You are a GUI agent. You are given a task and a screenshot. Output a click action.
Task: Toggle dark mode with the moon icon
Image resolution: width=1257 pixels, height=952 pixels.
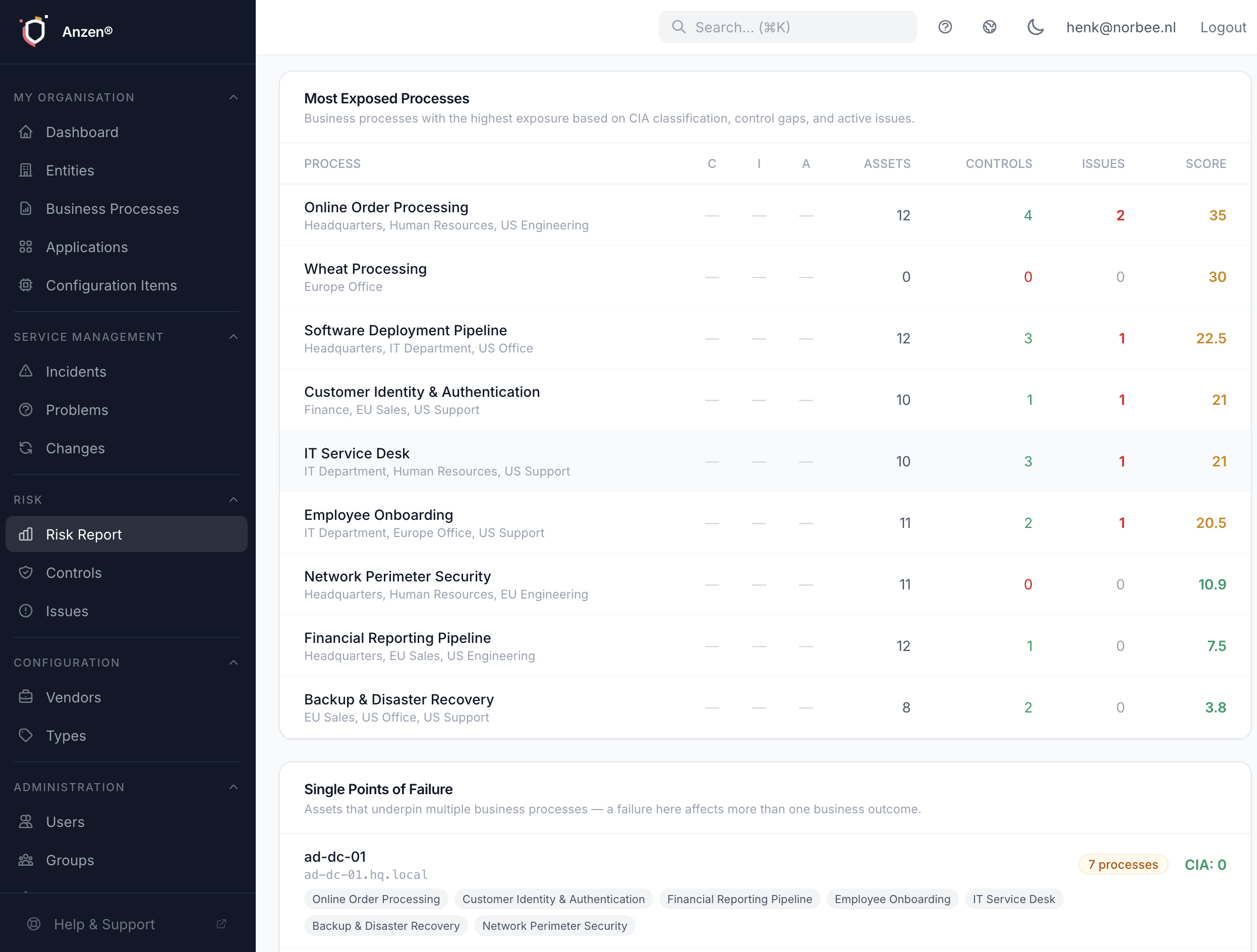coord(1036,27)
